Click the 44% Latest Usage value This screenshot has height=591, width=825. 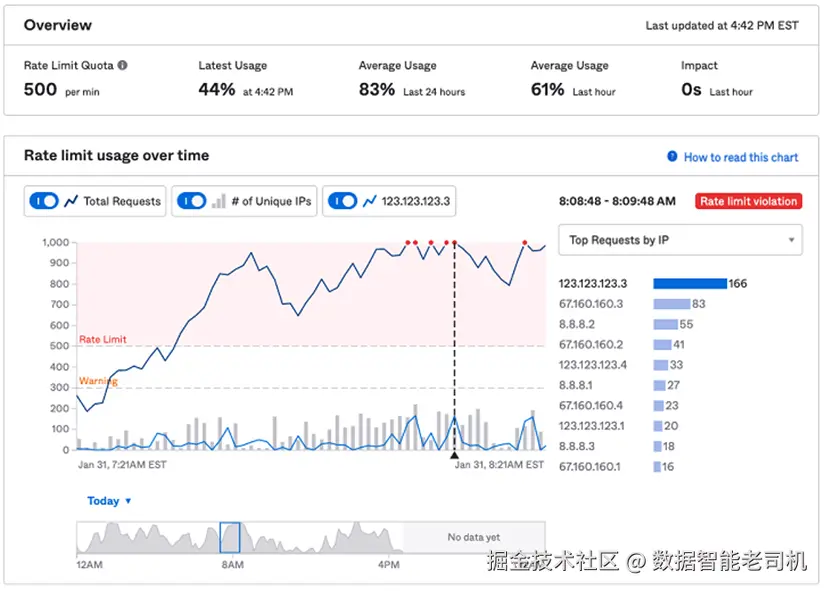[x=217, y=89]
